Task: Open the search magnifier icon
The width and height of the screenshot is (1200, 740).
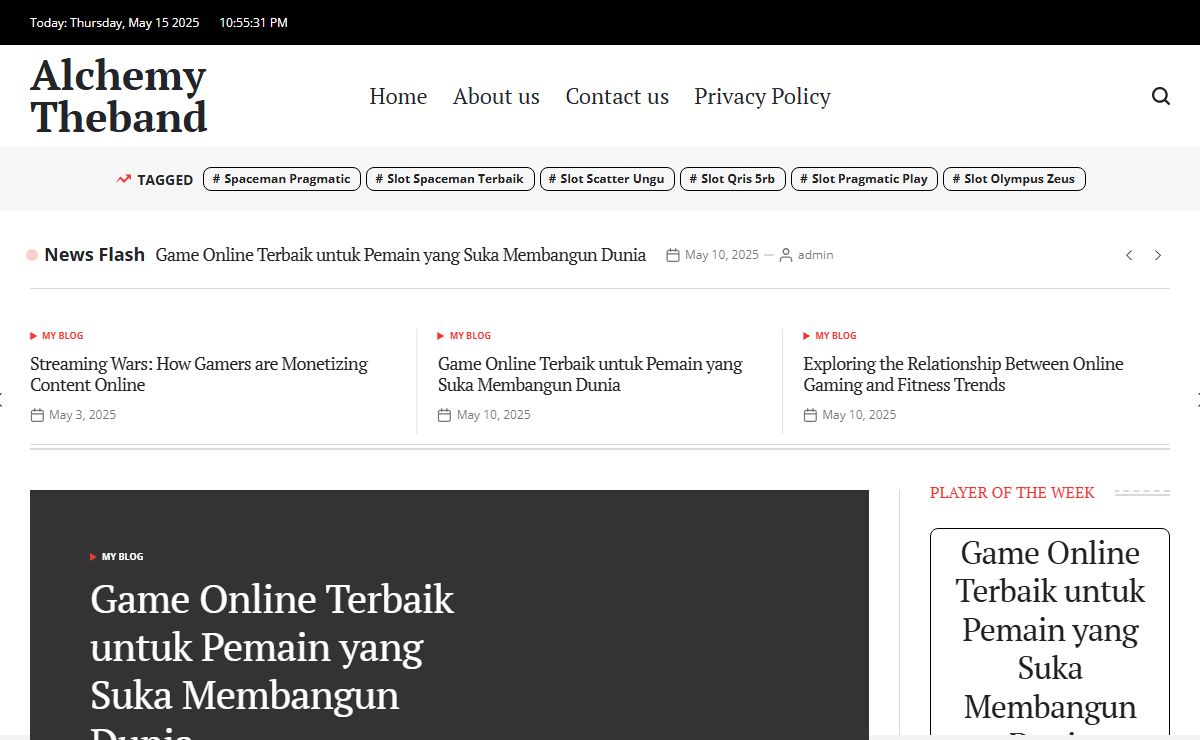Action: (x=1161, y=96)
